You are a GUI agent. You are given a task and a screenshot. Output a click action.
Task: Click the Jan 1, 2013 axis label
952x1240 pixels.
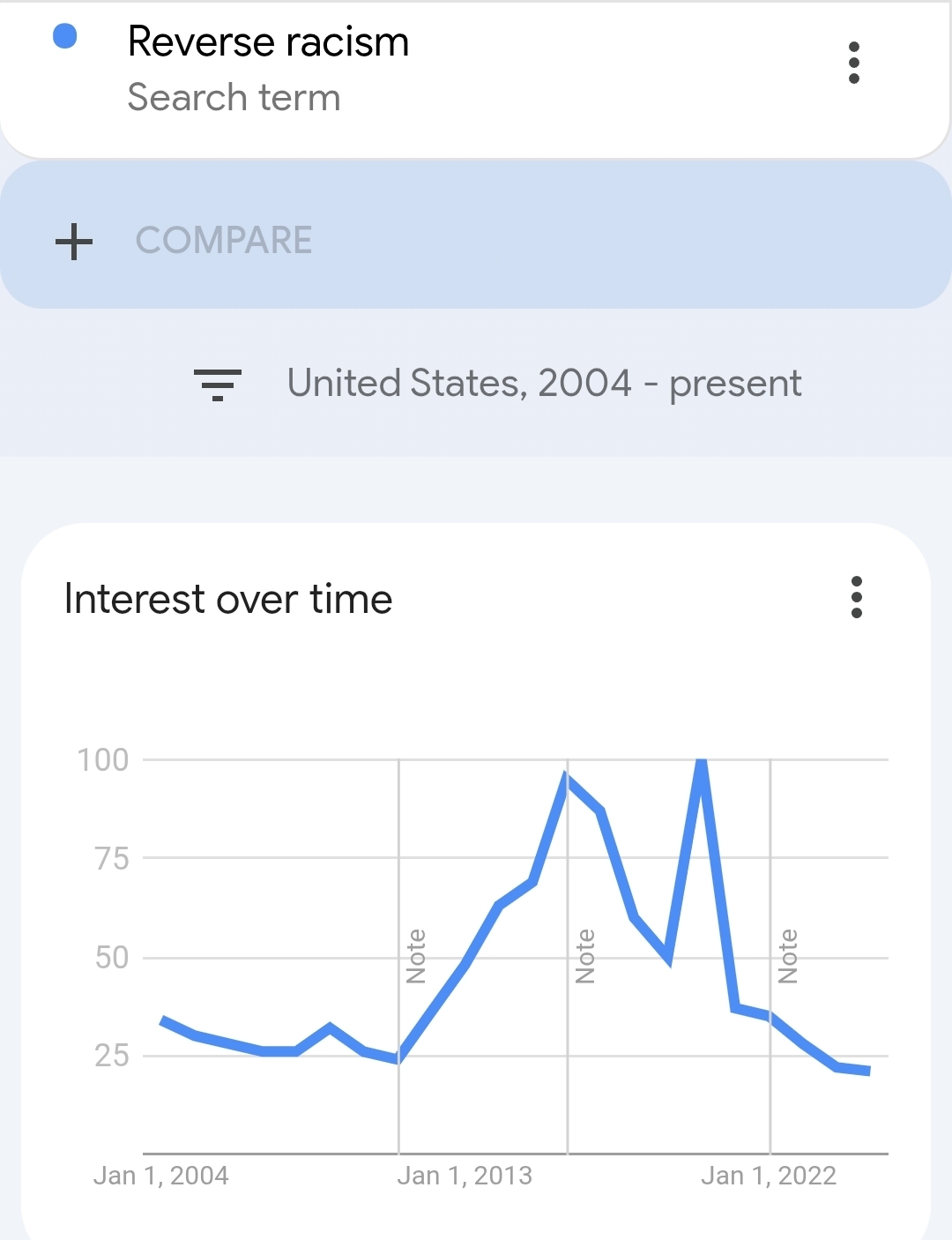click(465, 1176)
